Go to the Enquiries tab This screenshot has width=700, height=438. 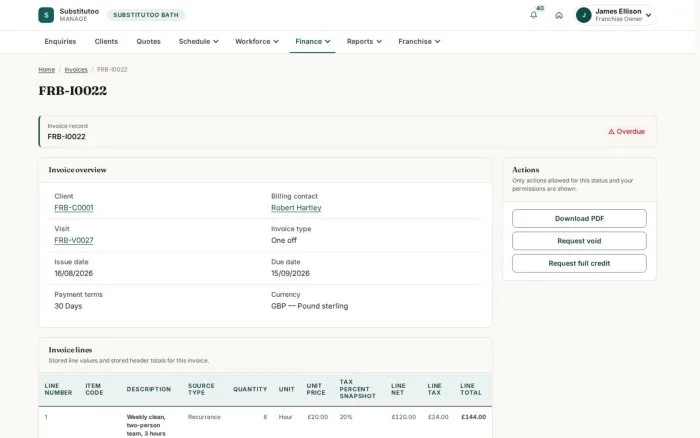(60, 42)
